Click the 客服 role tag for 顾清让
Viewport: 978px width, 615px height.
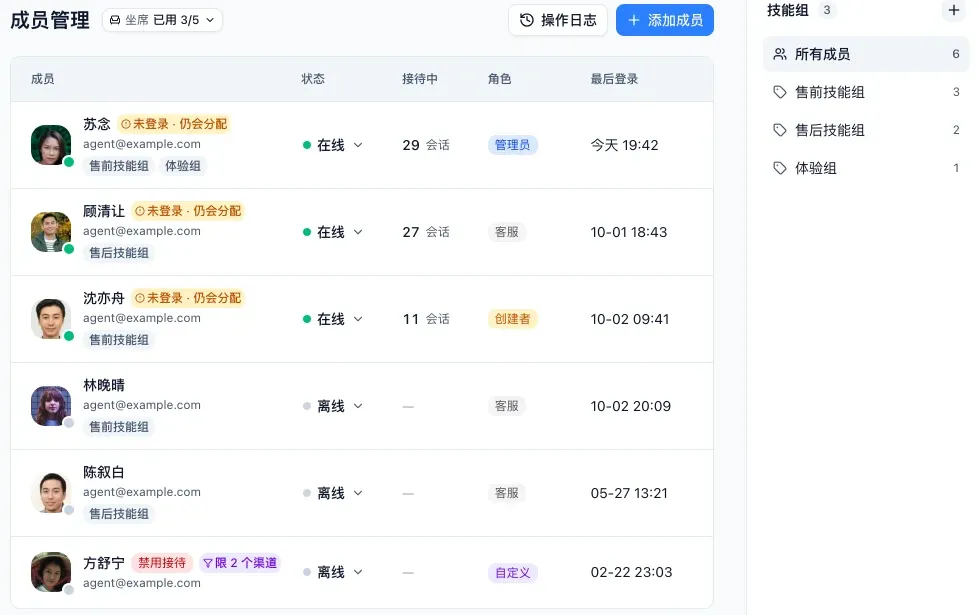pos(506,232)
